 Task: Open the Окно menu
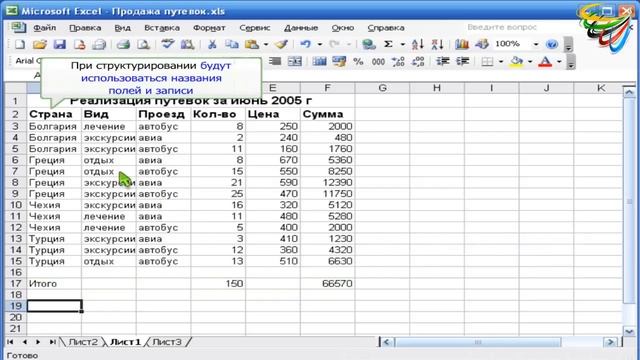342,28
